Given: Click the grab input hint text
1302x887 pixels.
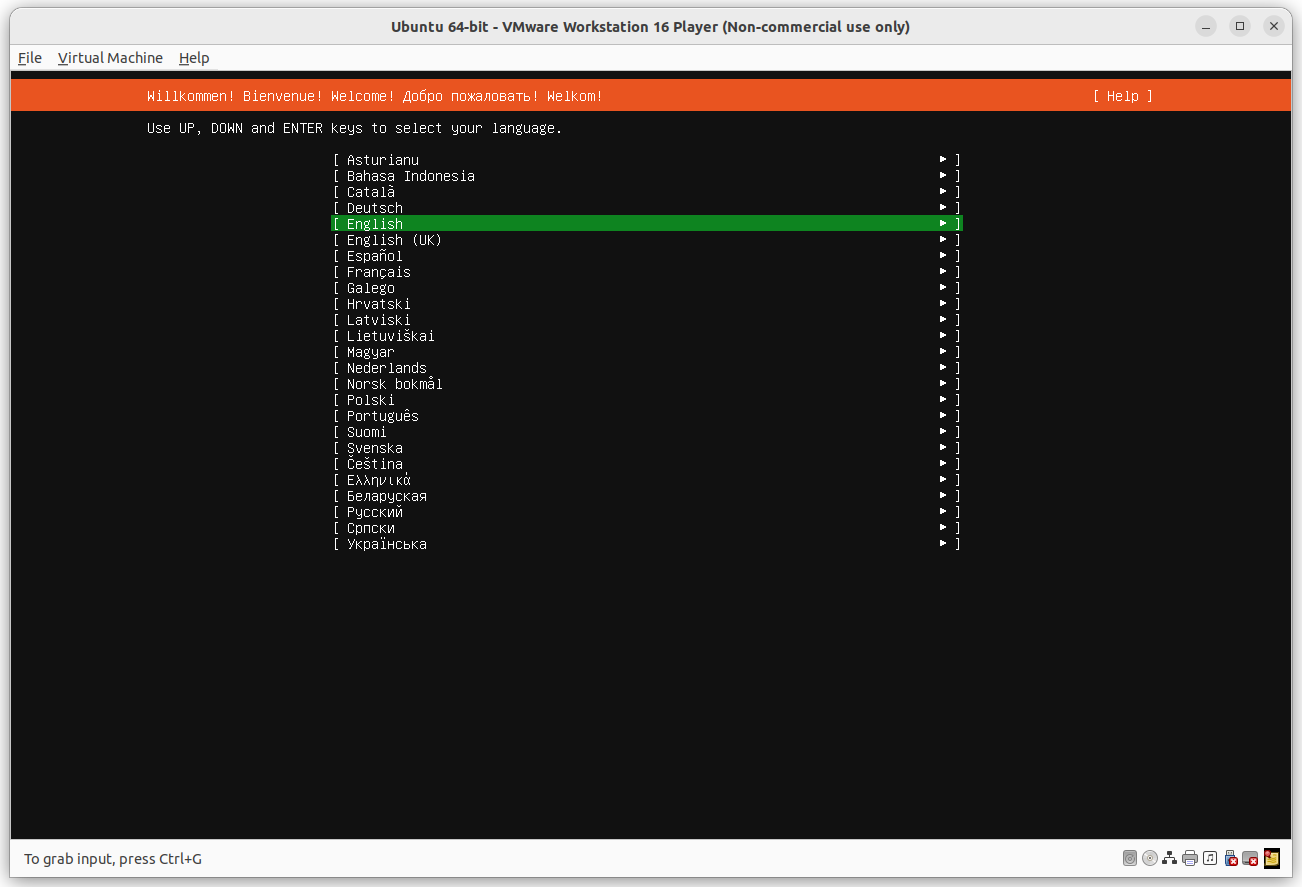Looking at the screenshot, I should [112, 858].
